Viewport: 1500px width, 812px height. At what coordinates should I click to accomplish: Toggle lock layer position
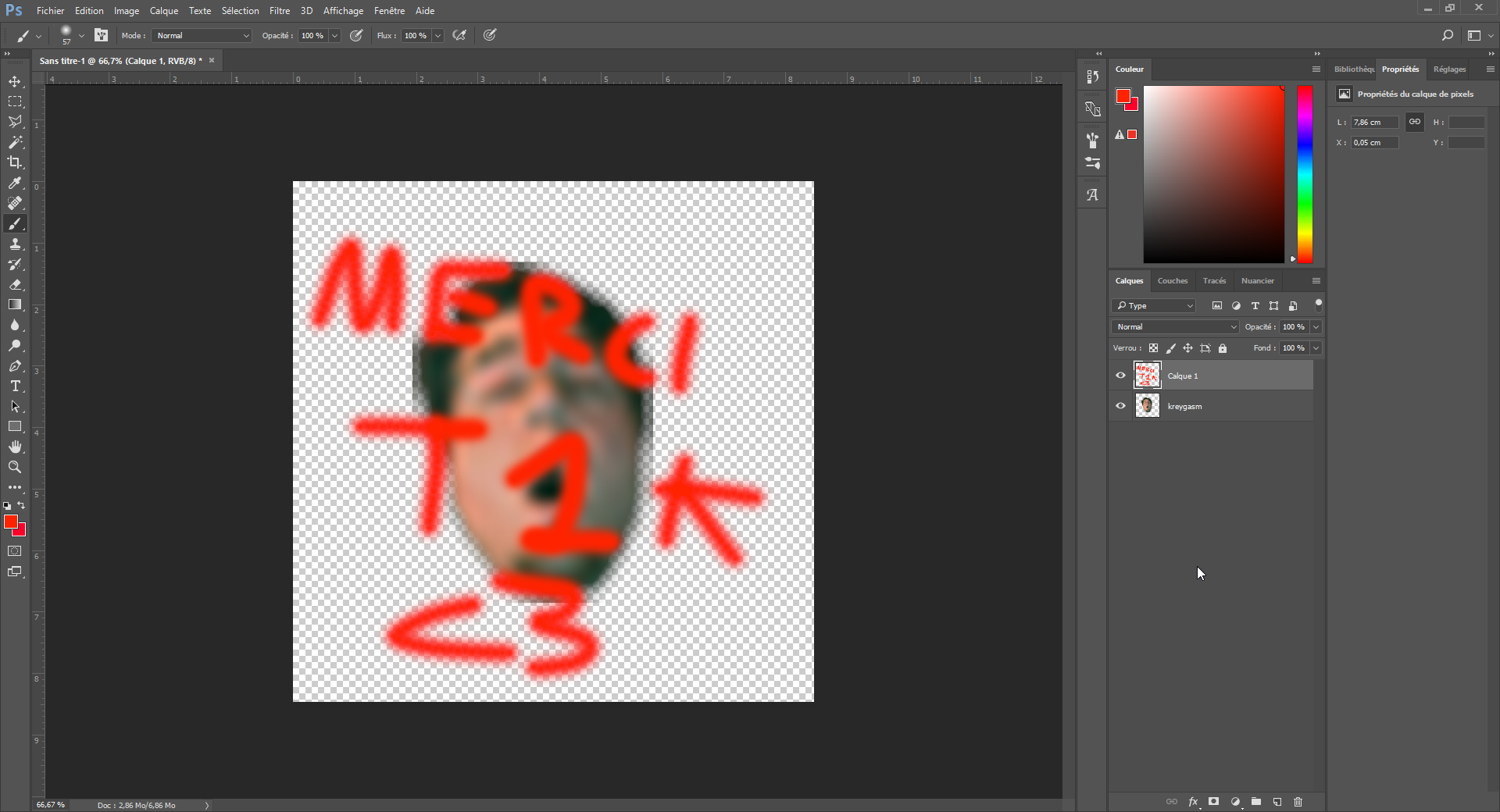coord(1187,348)
